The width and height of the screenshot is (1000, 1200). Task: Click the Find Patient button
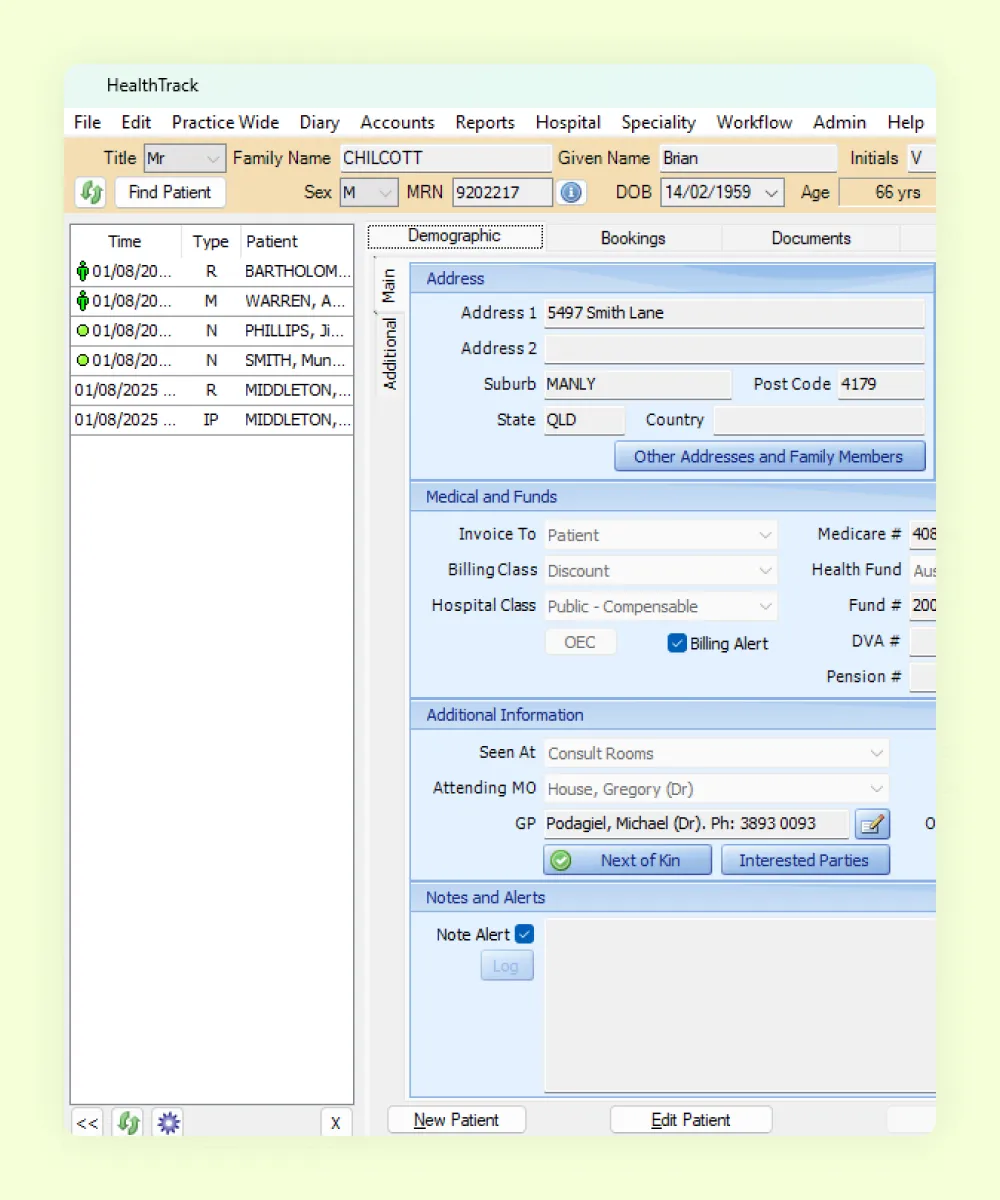click(170, 192)
